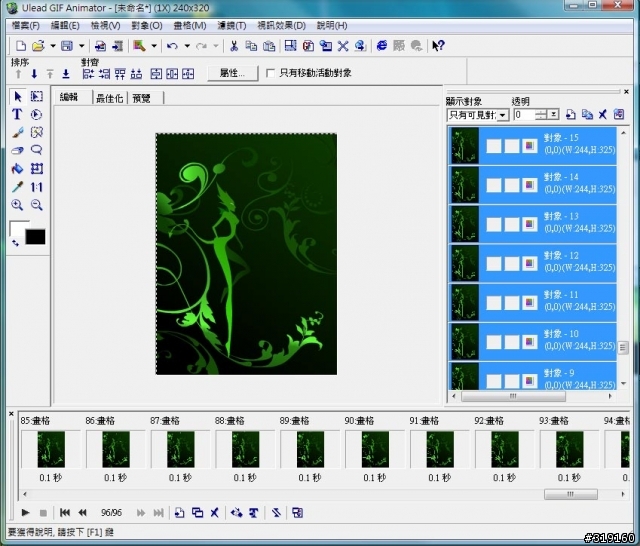
Task: Click the 屬性... button
Action: pyautogui.click(x=233, y=73)
